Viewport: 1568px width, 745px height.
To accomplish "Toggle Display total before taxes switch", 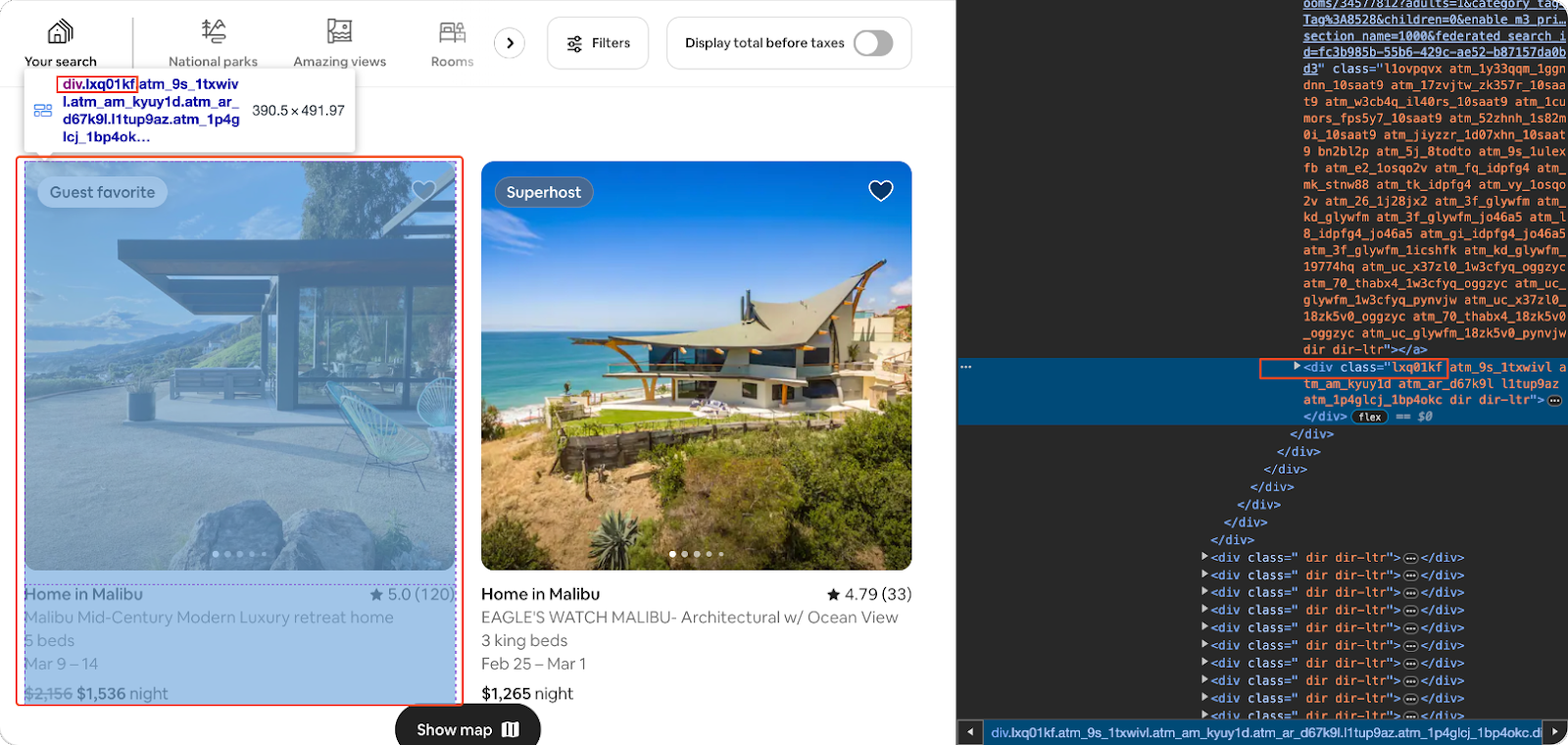I will point(872,43).
